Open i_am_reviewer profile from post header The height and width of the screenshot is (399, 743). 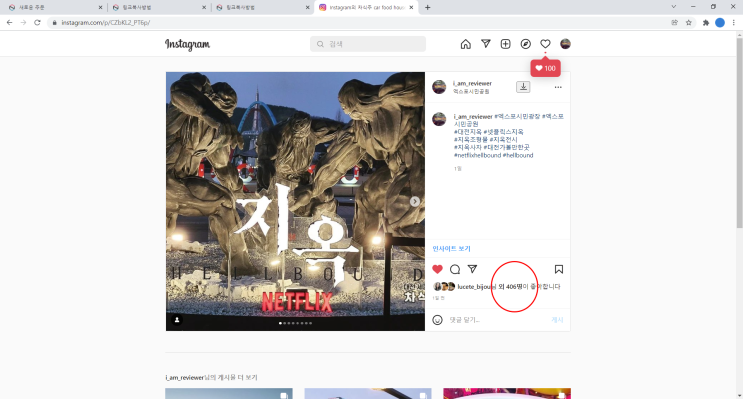[x=472, y=83]
